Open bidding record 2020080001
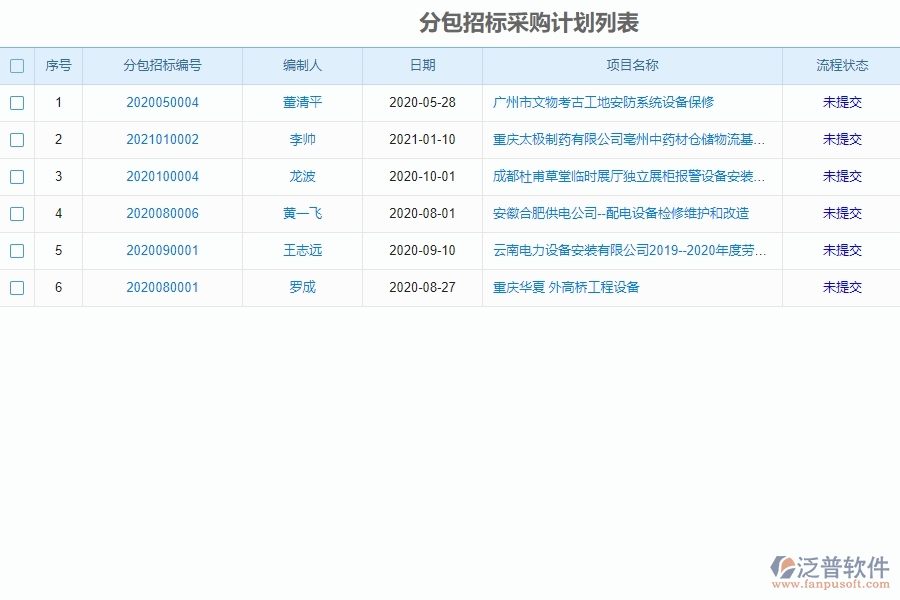 [162, 287]
